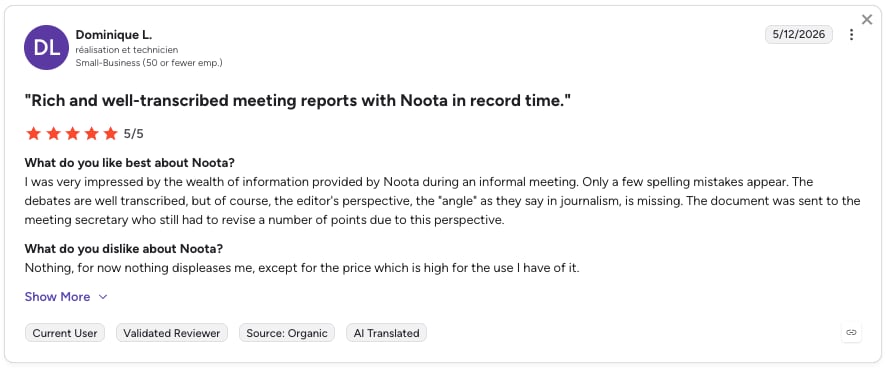Image resolution: width=887 pixels, height=368 pixels.
Task: Close the review card with X
Action: pyautogui.click(x=867, y=20)
